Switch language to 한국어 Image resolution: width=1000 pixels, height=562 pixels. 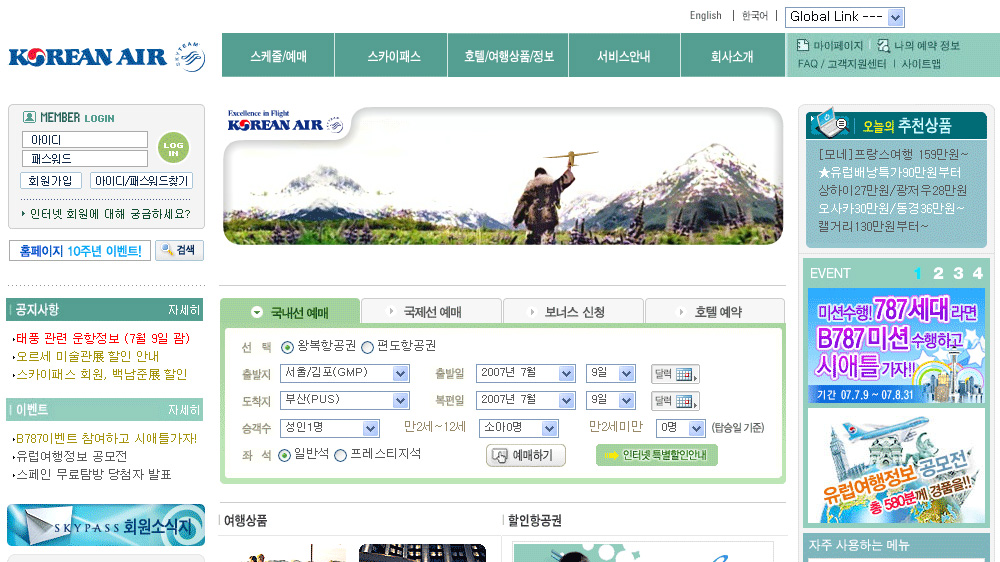(754, 15)
